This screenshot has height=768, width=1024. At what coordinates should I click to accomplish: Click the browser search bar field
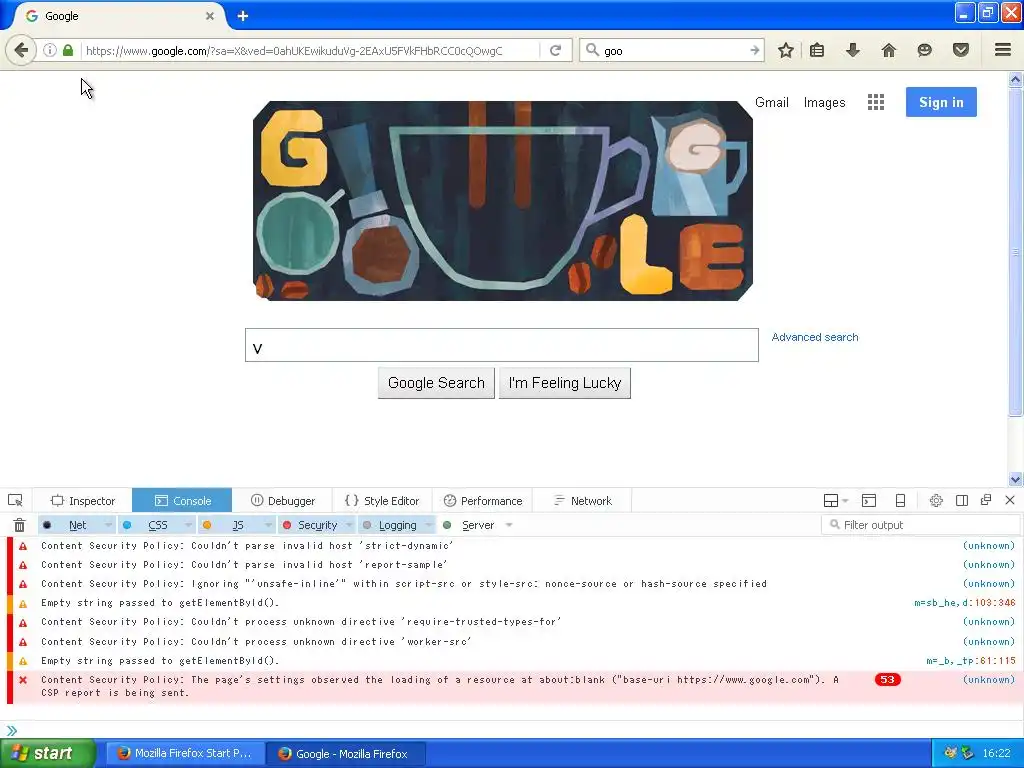point(673,50)
